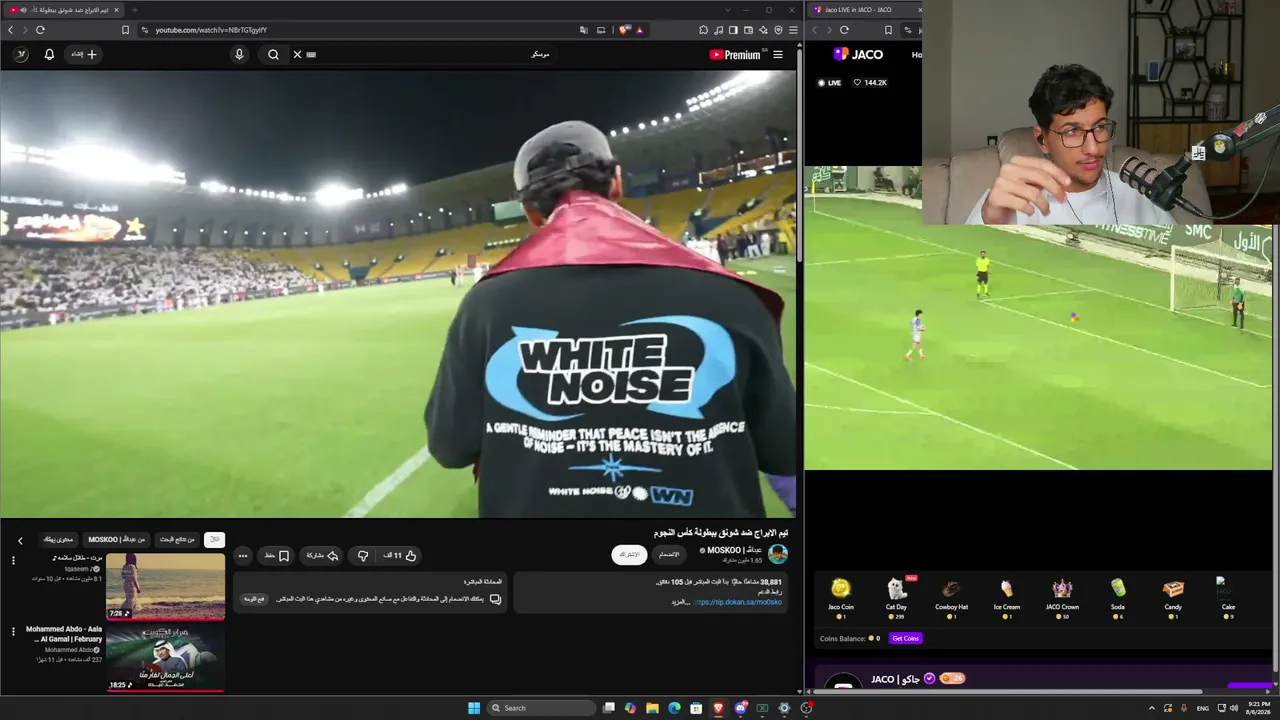
Task: Select the 'From search results' filter chip
Action: 177,539
